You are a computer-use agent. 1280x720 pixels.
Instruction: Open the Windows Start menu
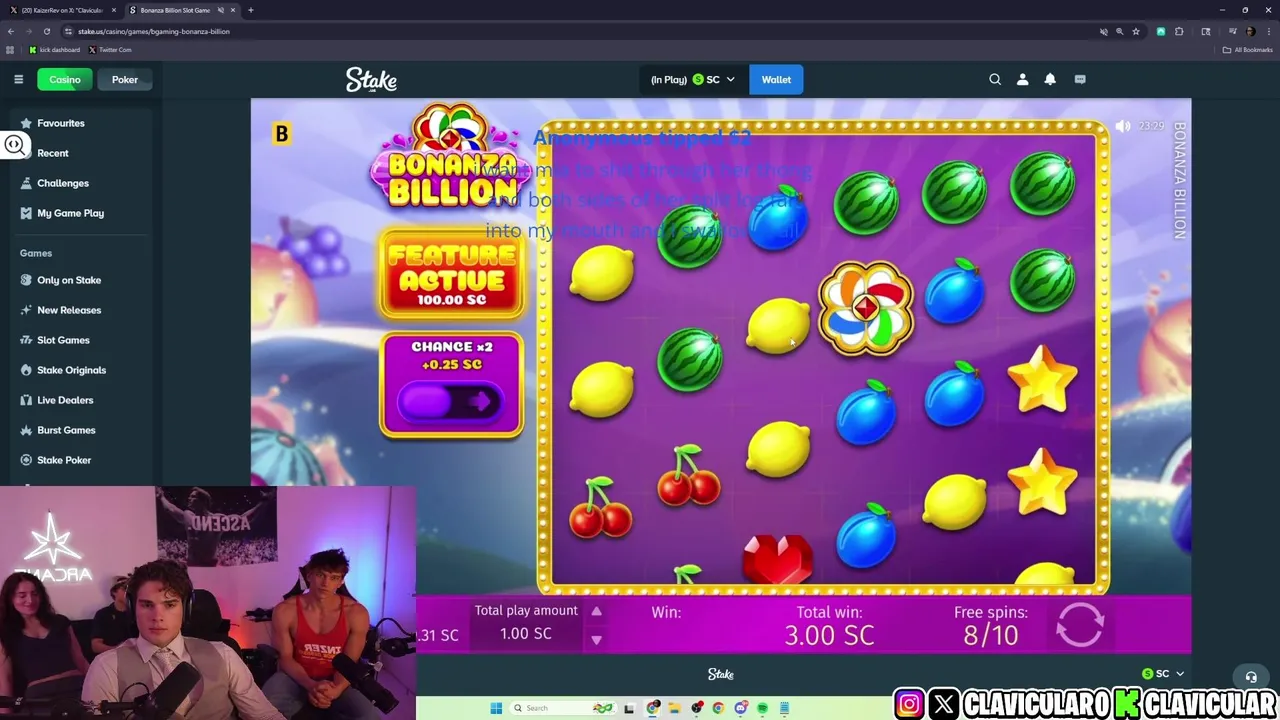click(496, 708)
